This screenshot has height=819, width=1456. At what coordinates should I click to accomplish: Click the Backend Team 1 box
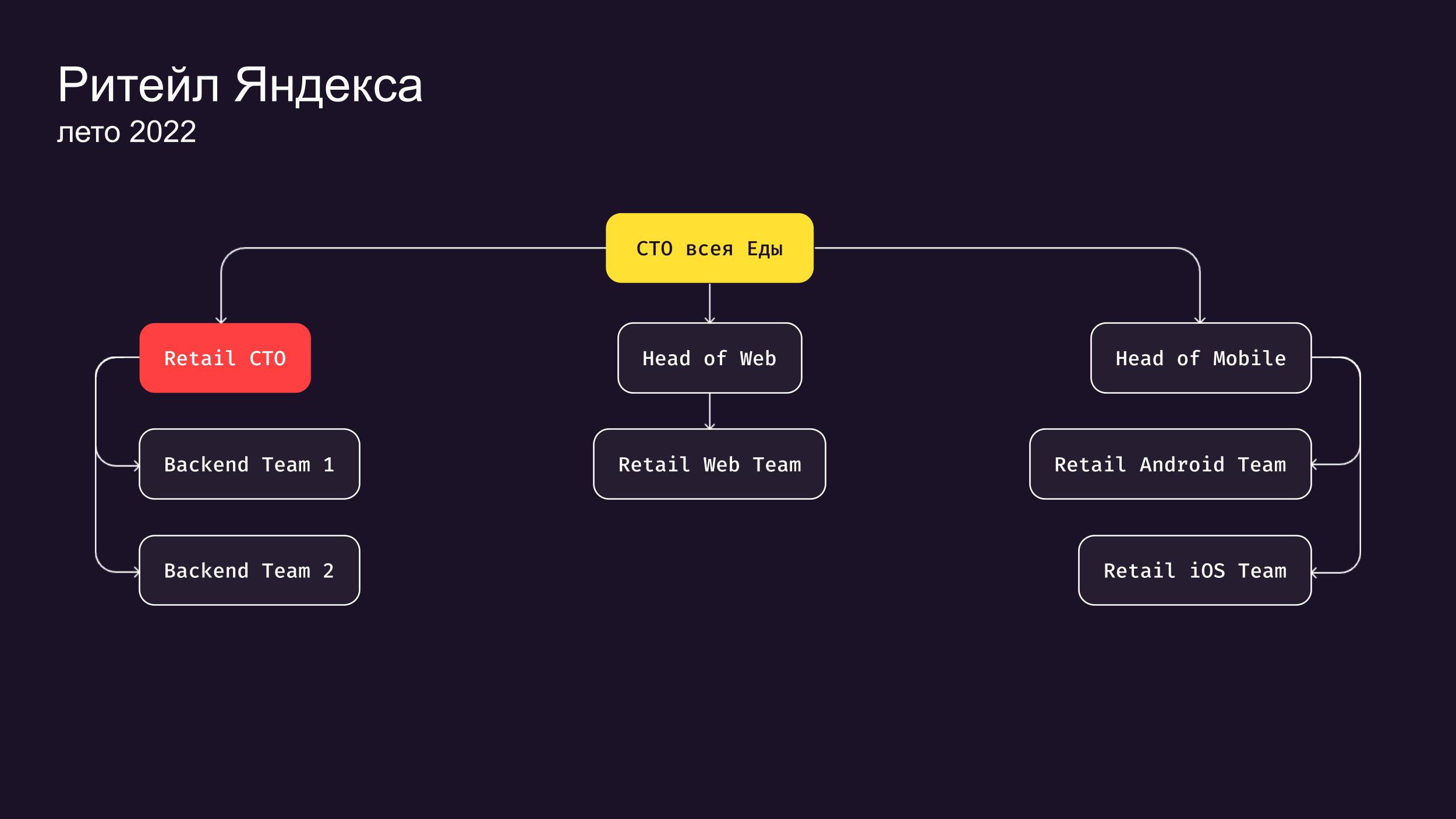249,464
